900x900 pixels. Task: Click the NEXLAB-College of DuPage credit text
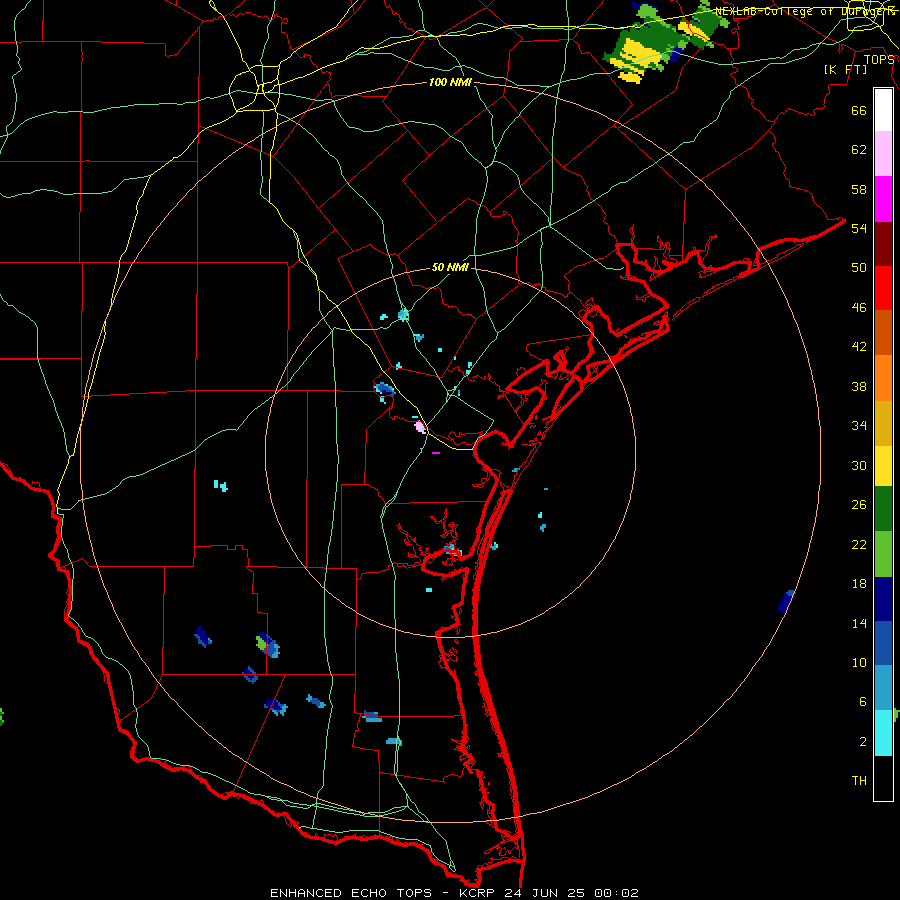click(x=805, y=11)
